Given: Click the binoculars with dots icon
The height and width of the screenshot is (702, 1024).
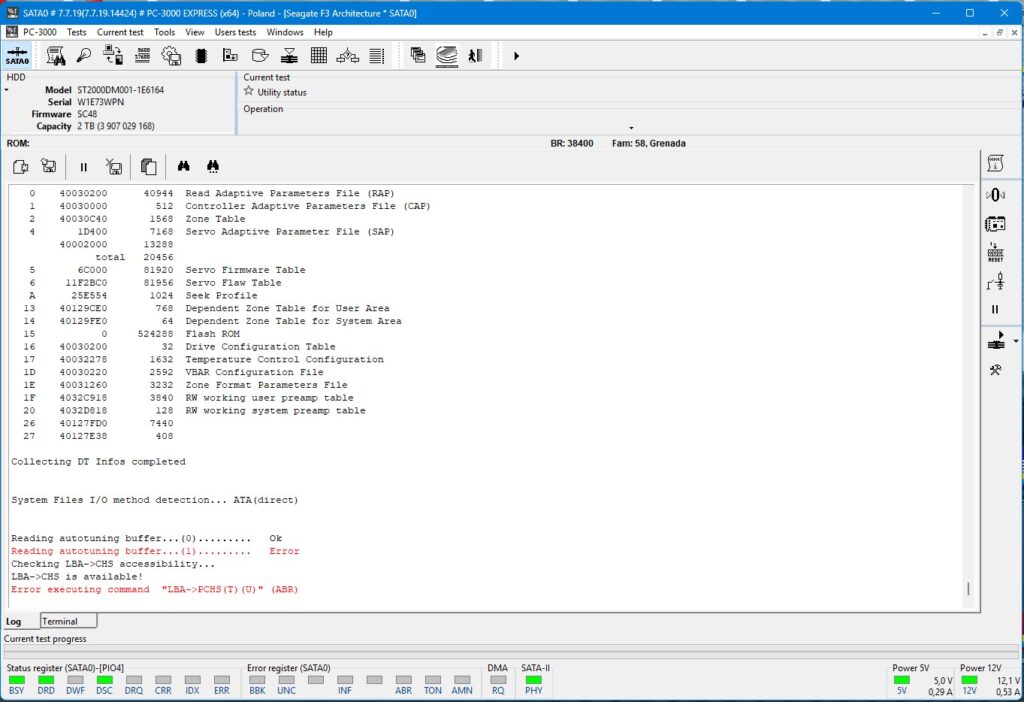Looking at the screenshot, I should pos(213,167).
